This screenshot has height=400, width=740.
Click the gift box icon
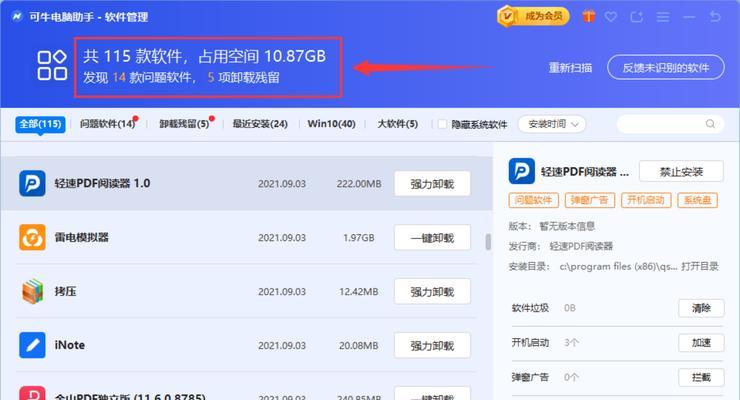click(x=589, y=17)
